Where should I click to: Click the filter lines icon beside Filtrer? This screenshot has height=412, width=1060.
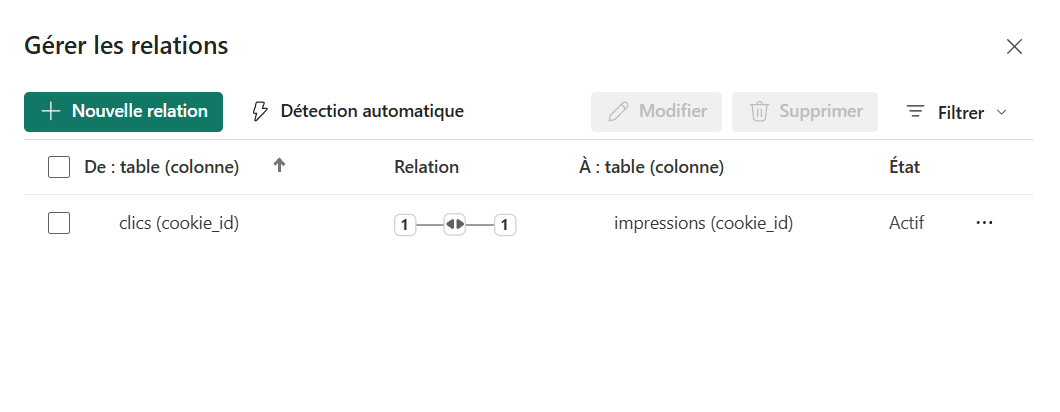pyautogui.click(x=915, y=112)
